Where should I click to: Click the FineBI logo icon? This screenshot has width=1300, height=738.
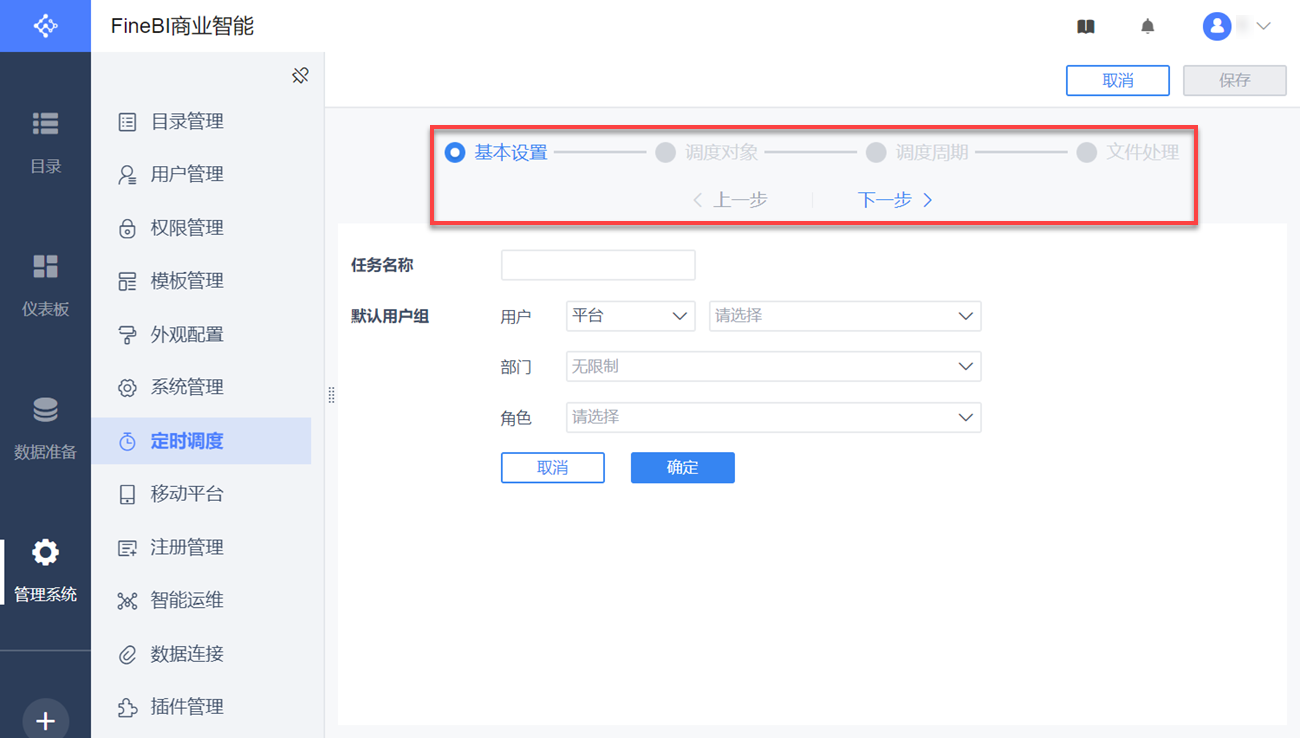coord(45,26)
